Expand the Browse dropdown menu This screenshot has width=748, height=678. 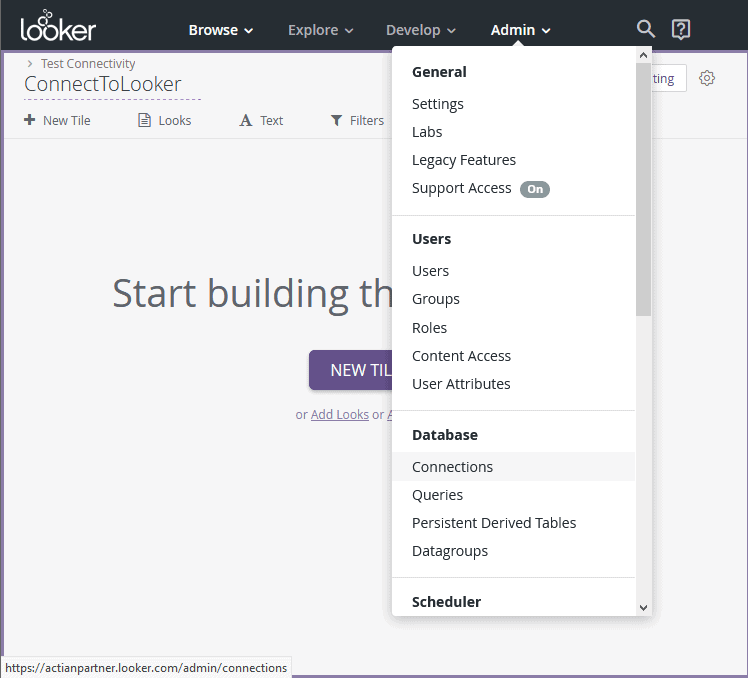tap(220, 30)
